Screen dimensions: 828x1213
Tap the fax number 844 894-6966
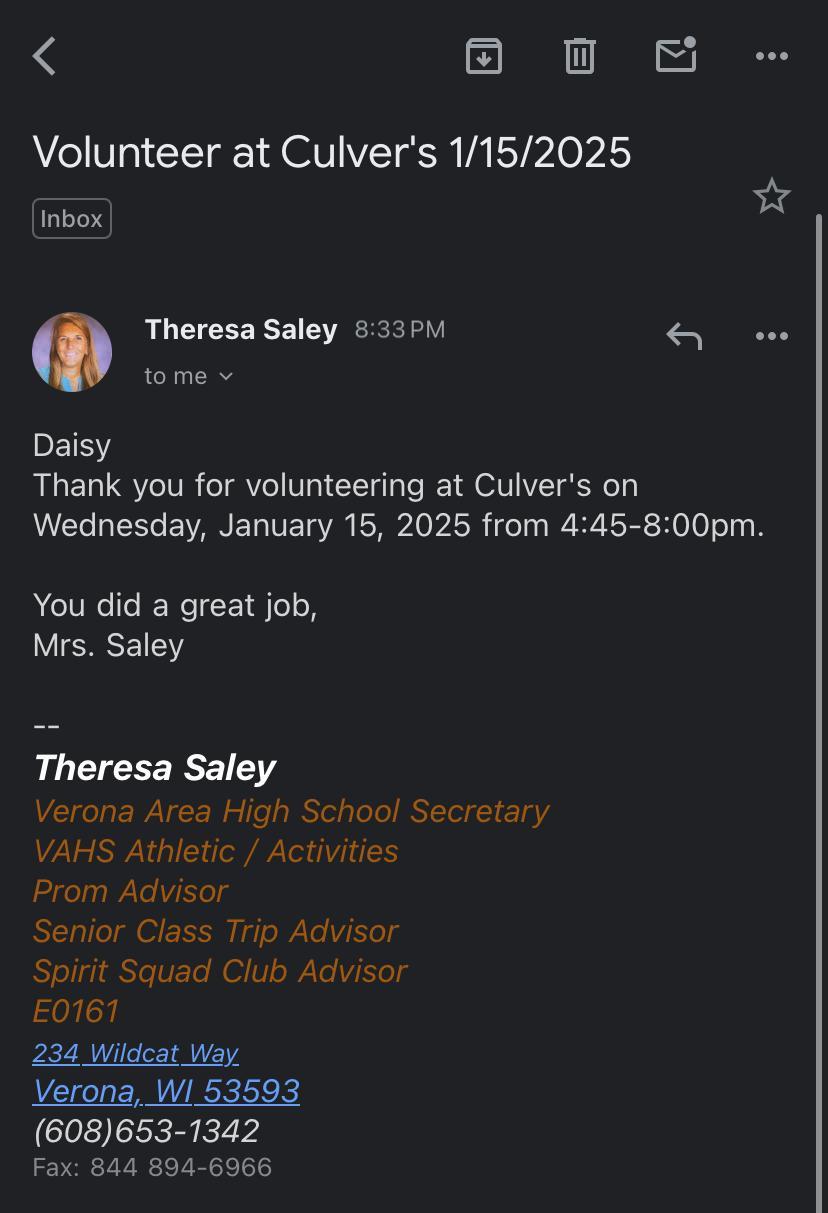click(x=180, y=1167)
